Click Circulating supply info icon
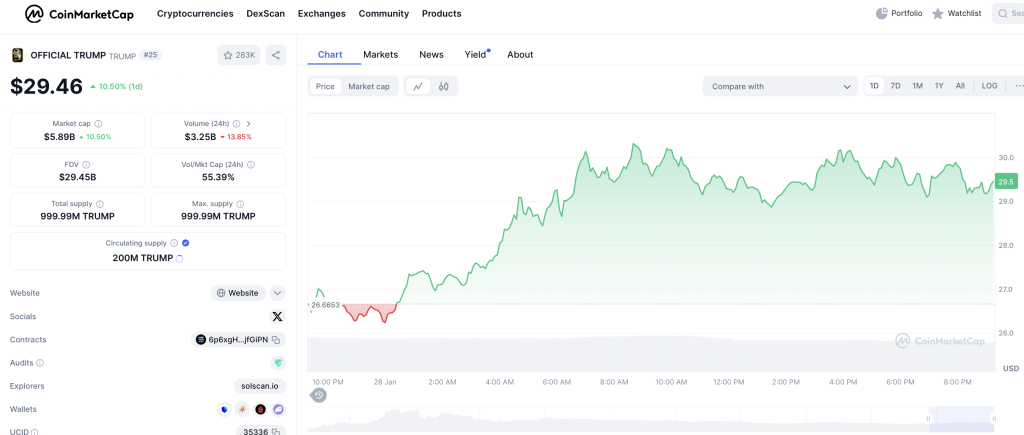1024x435 pixels. point(174,243)
